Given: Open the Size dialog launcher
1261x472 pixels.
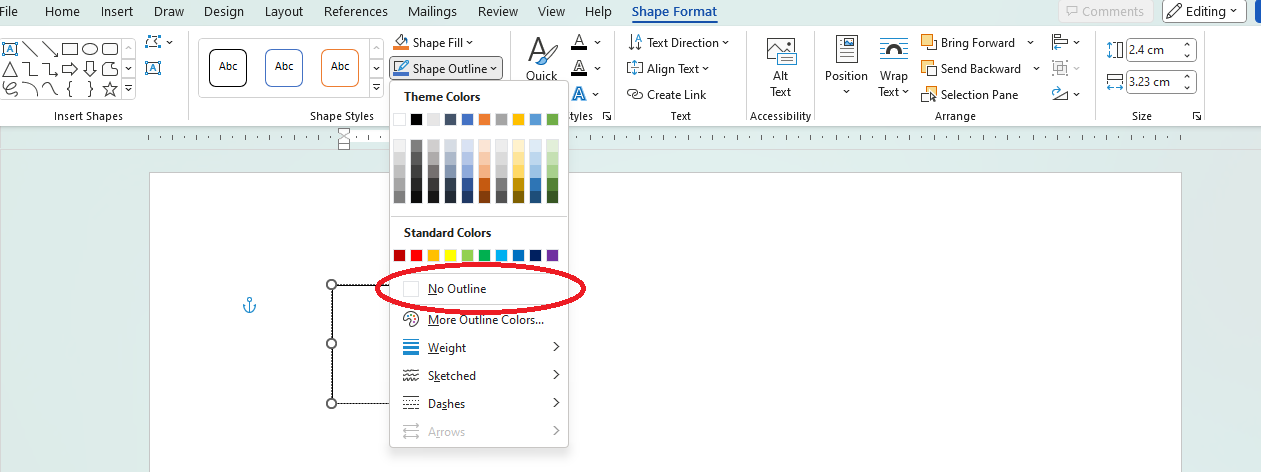Looking at the screenshot, I should tap(1197, 117).
